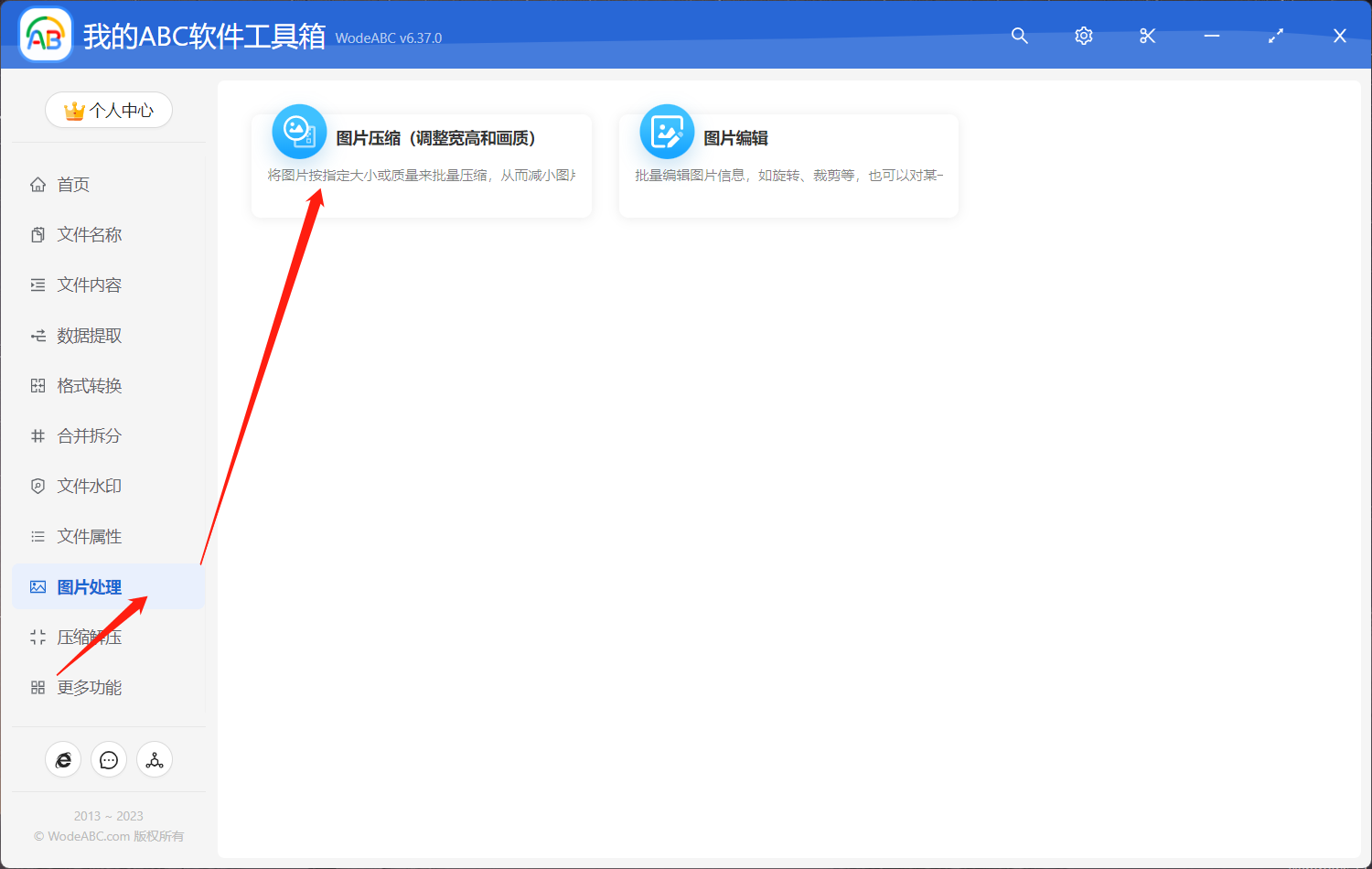Click the scissors screenshot icon

tap(1148, 36)
